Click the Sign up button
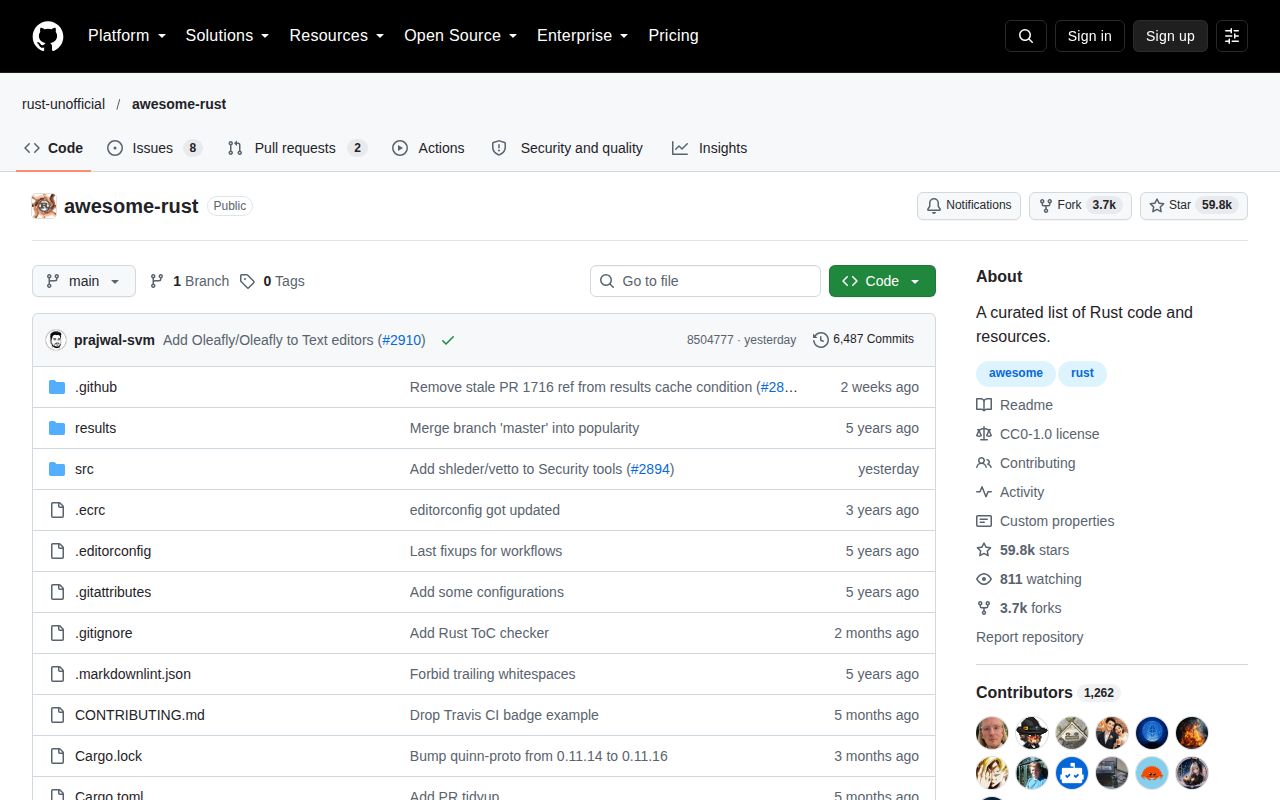The height and width of the screenshot is (800, 1280). point(1170,36)
